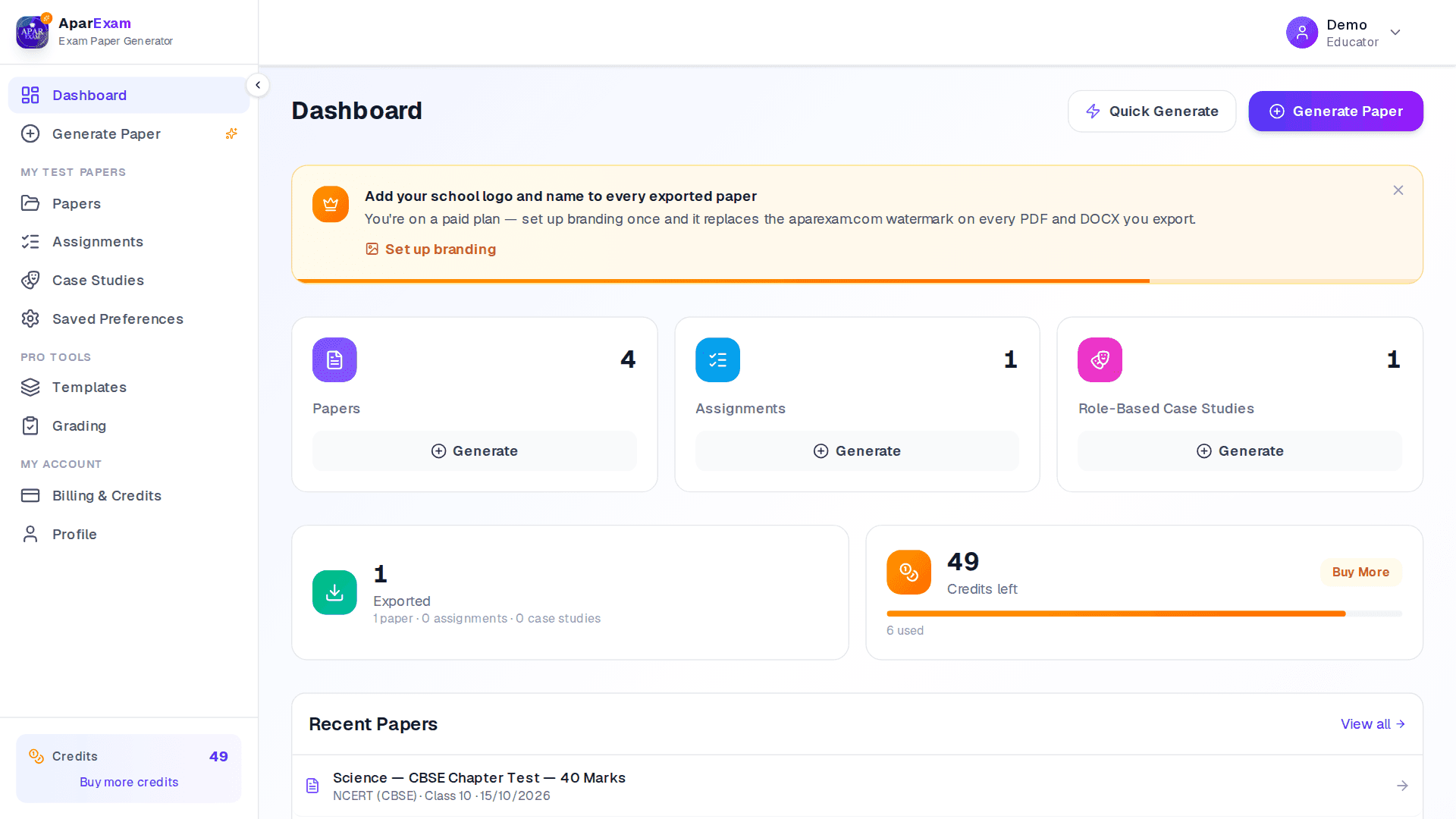Click the Papers count 4
The width and height of the screenshot is (1456, 819).
coord(628,359)
